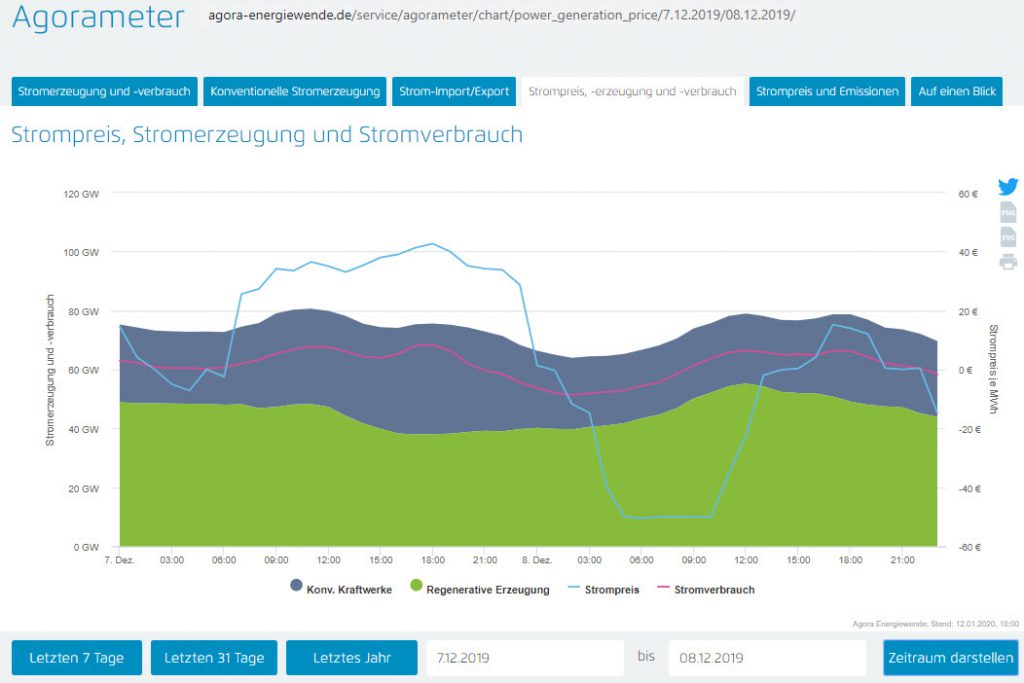The height and width of the screenshot is (683, 1024).
Task: Open the Strom-Import/Export tab
Action: (x=454, y=91)
